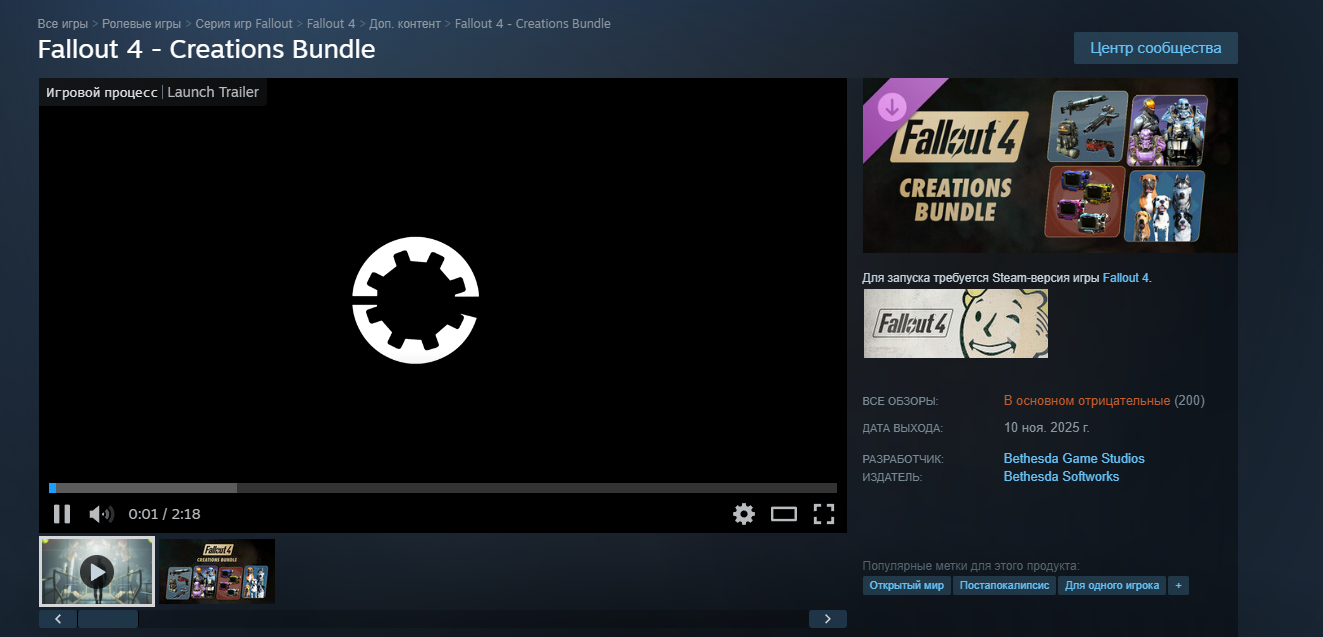This screenshot has width=1323, height=637.
Task: Open publisher Bethesda Softworks
Action: point(1061,477)
